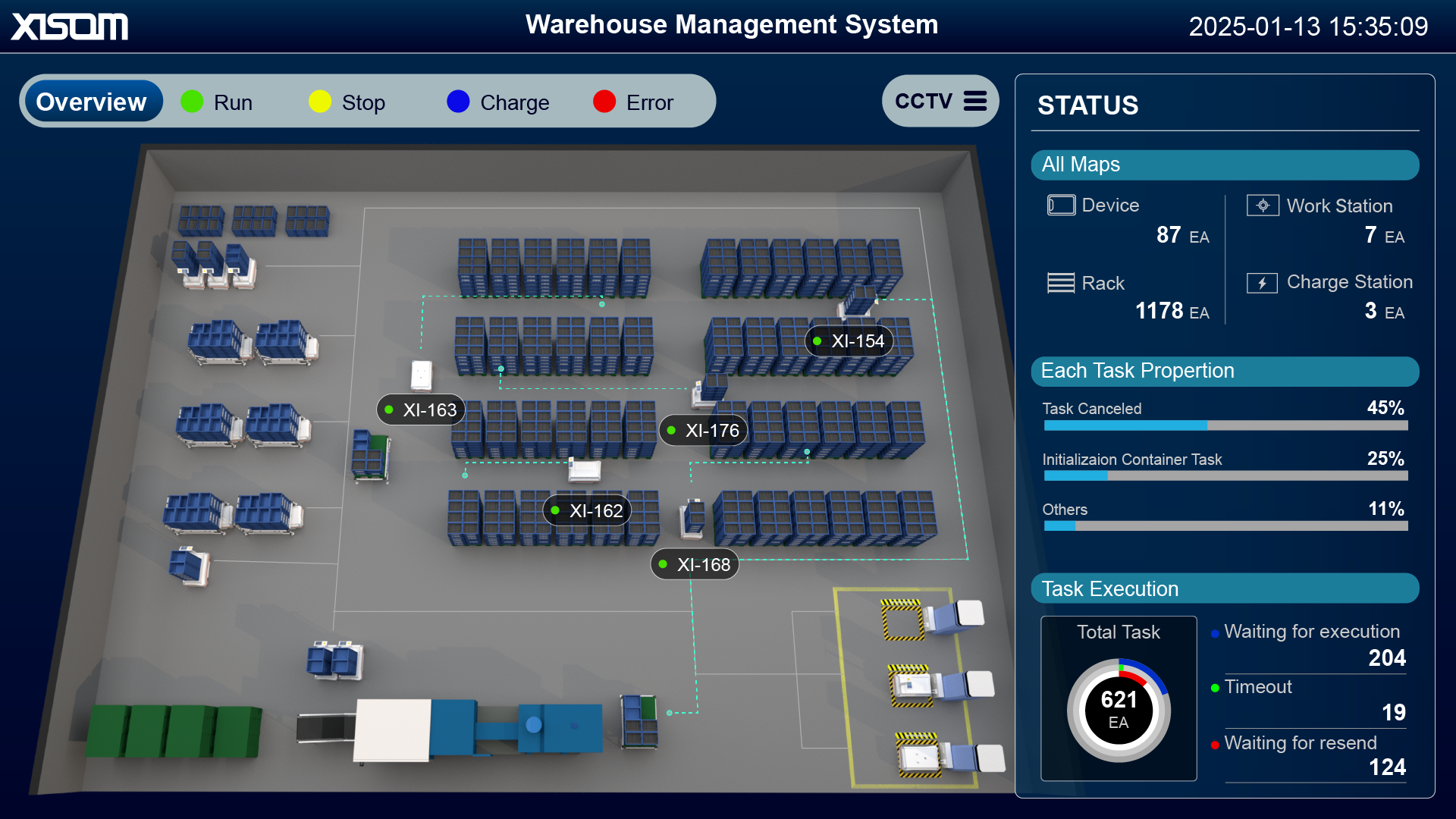Open the STATUS panel heading
The width and height of the screenshot is (1456, 819).
click(1087, 105)
